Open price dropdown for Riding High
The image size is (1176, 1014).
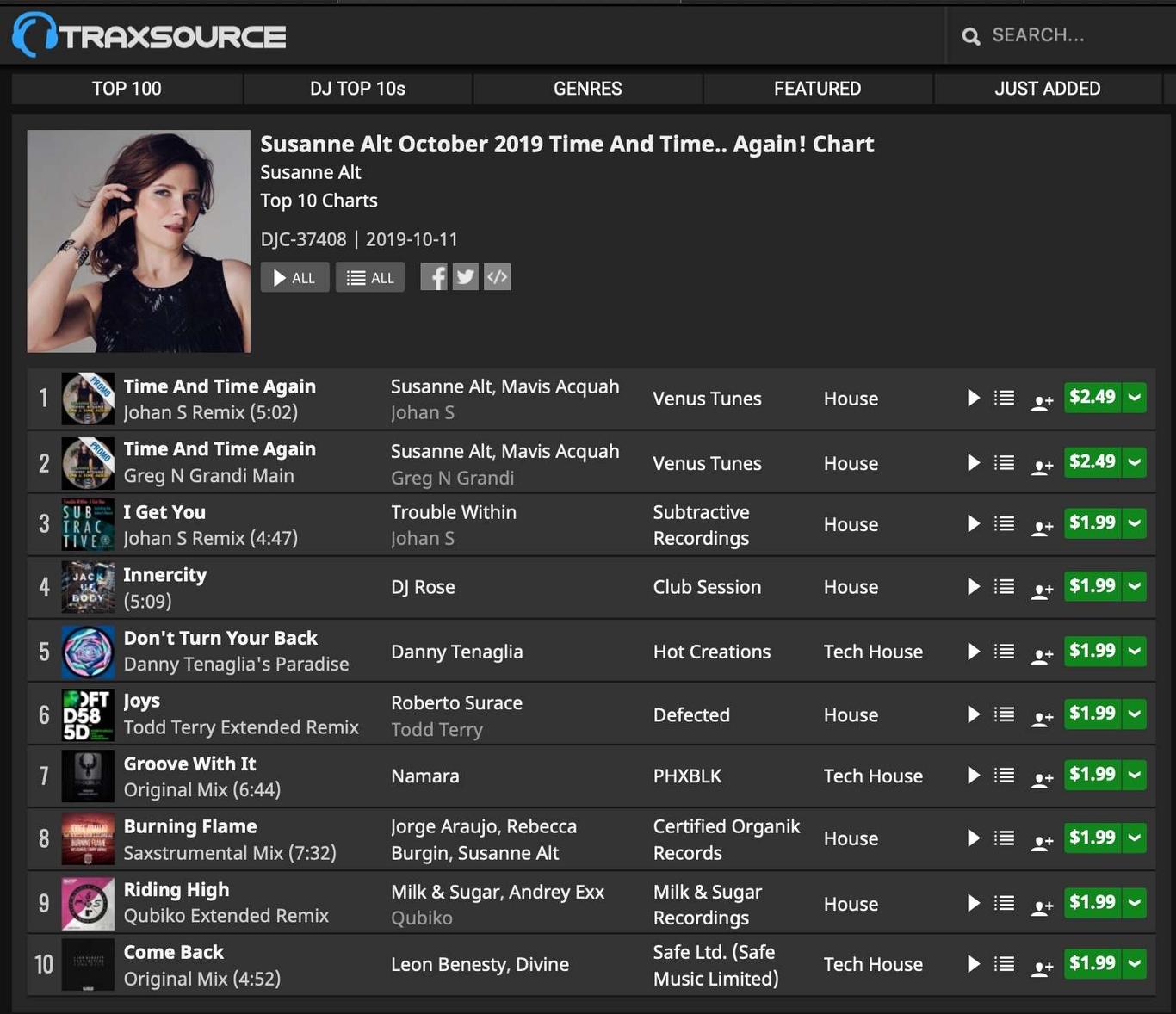pyautogui.click(x=1135, y=901)
